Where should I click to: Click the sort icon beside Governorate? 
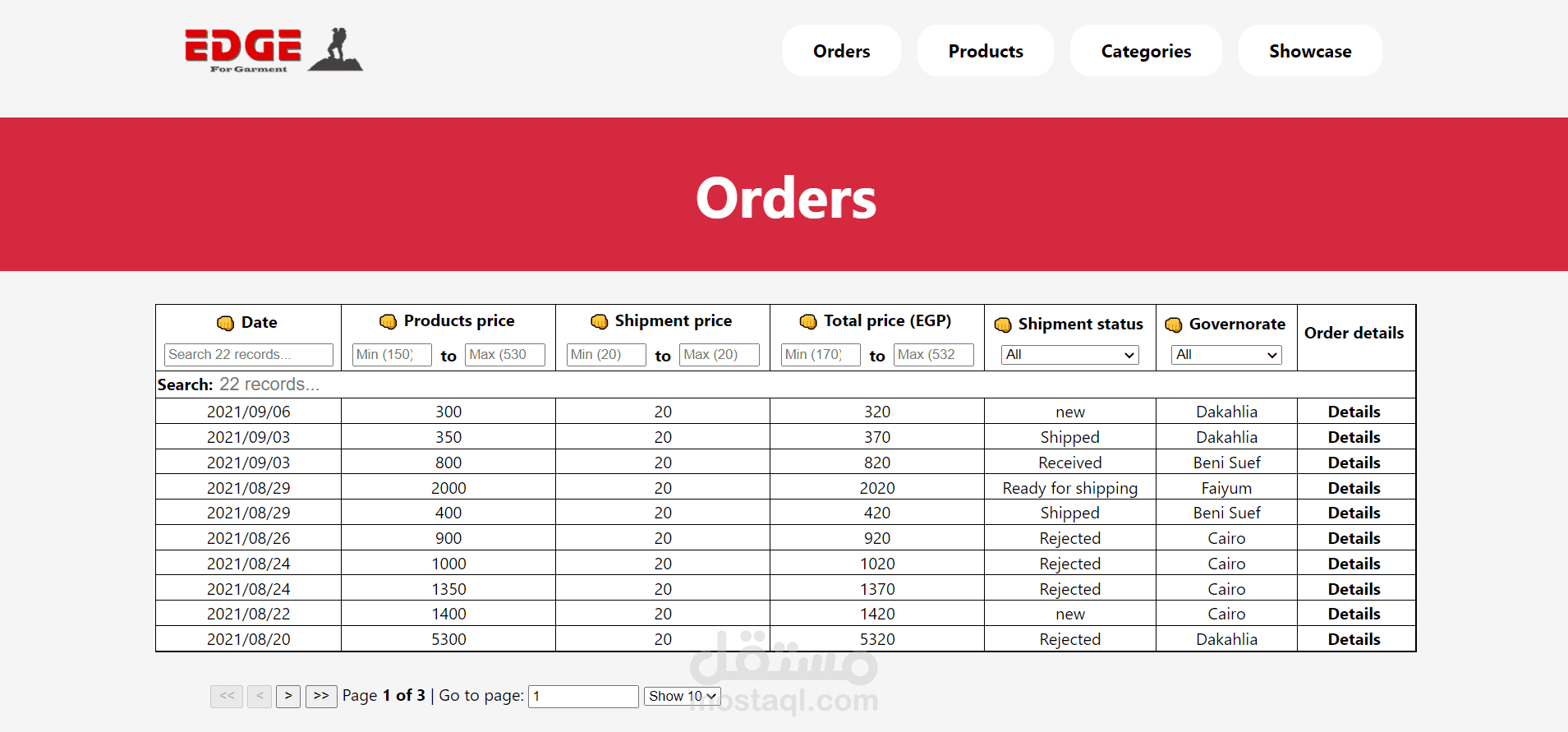point(1174,325)
